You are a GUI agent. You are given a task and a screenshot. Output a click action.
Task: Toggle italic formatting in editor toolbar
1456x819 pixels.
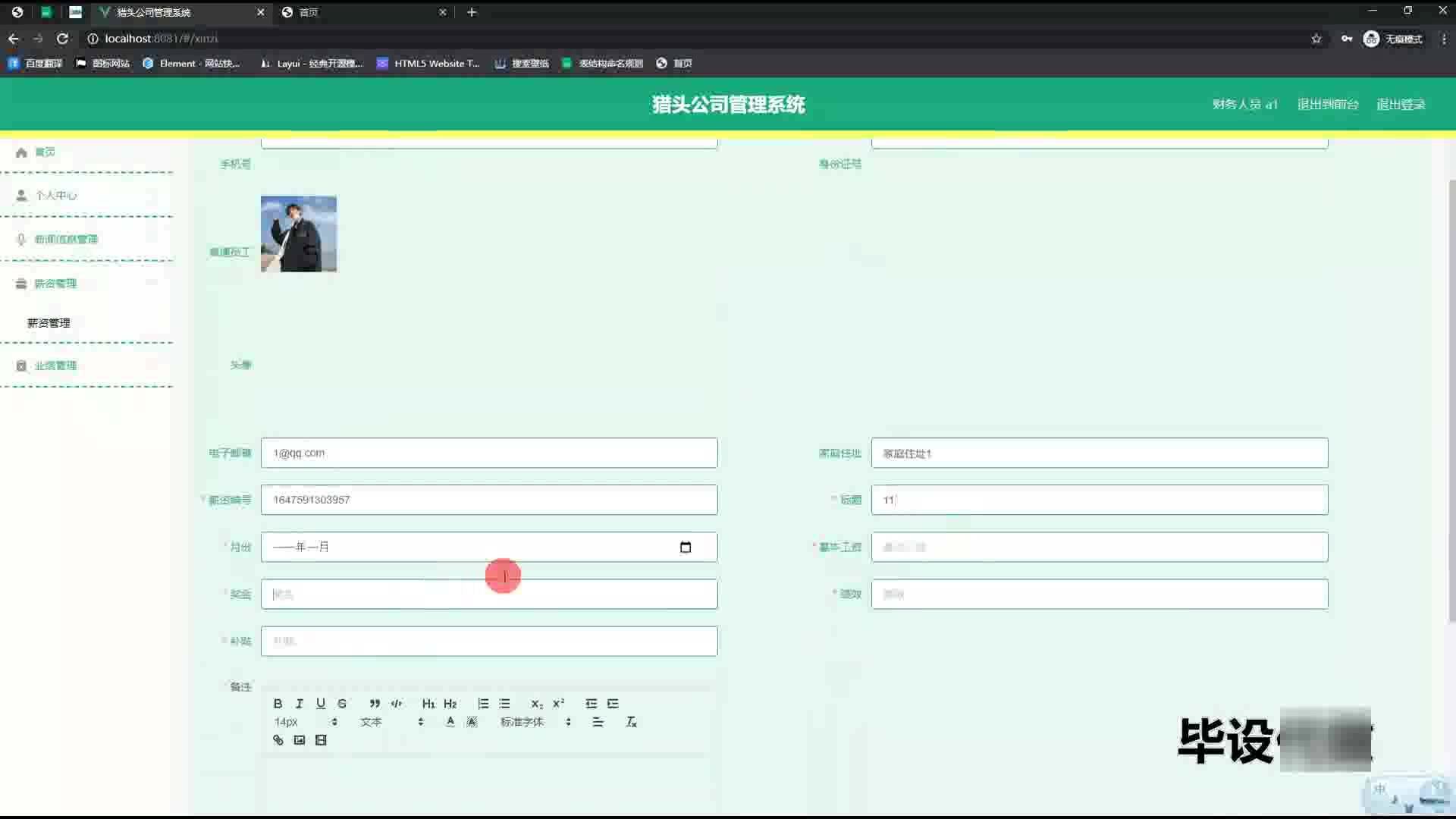tap(299, 704)
